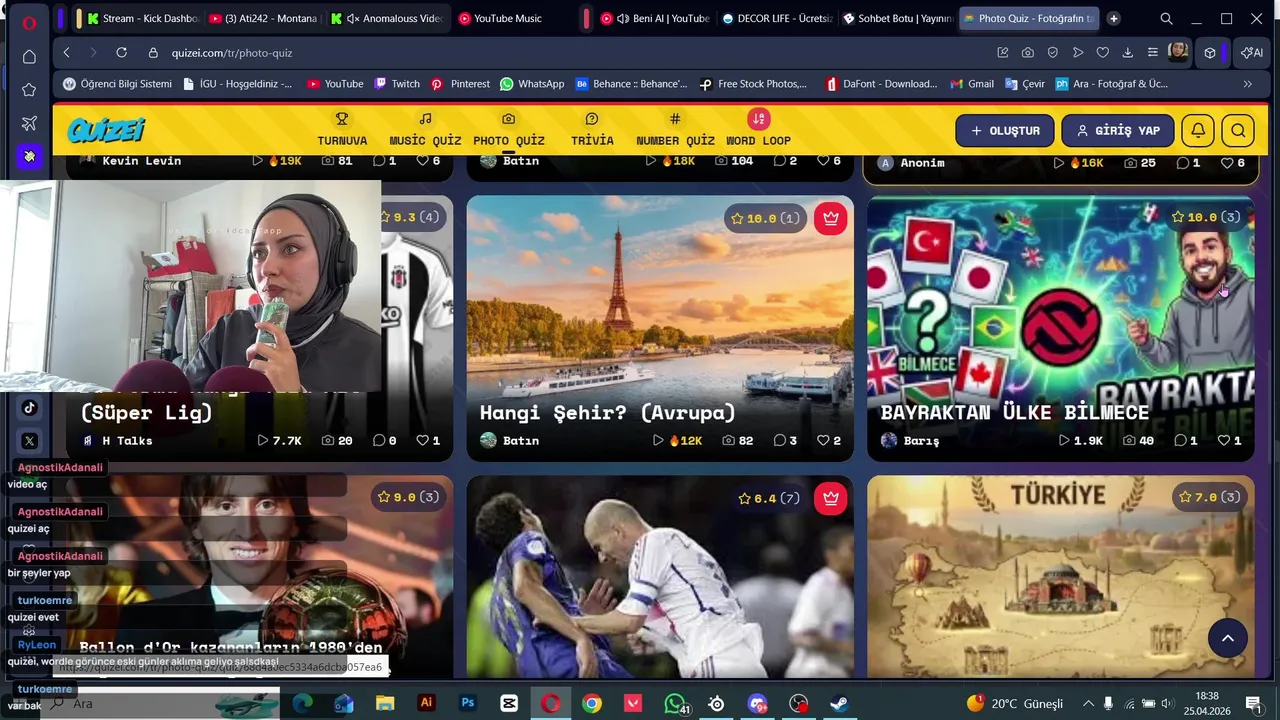This screenshot has width=1280, height=720.
Task: Open Music Quiz section
Action: tap(425, 130)
